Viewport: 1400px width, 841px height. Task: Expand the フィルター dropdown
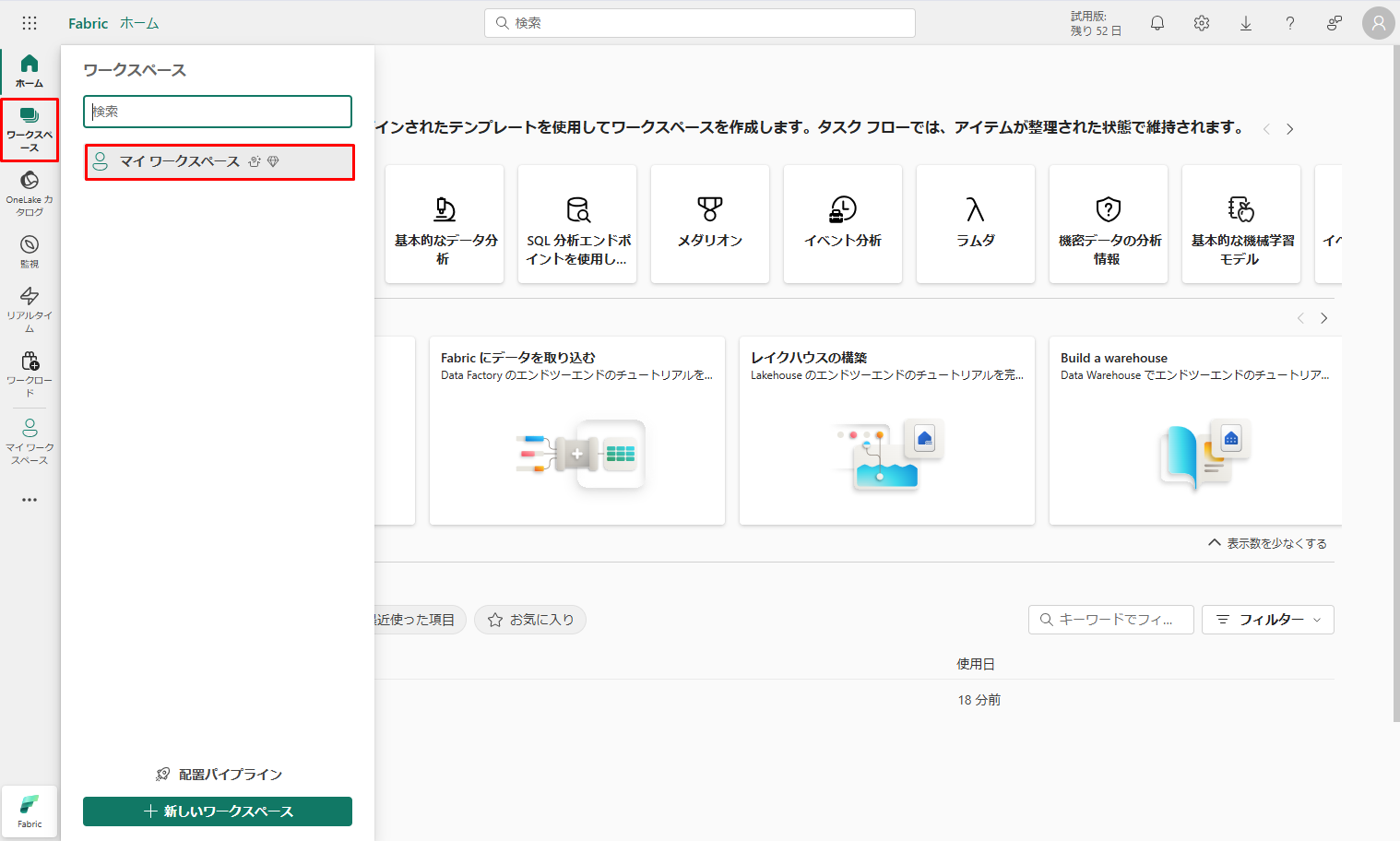tap(1267, 620)
